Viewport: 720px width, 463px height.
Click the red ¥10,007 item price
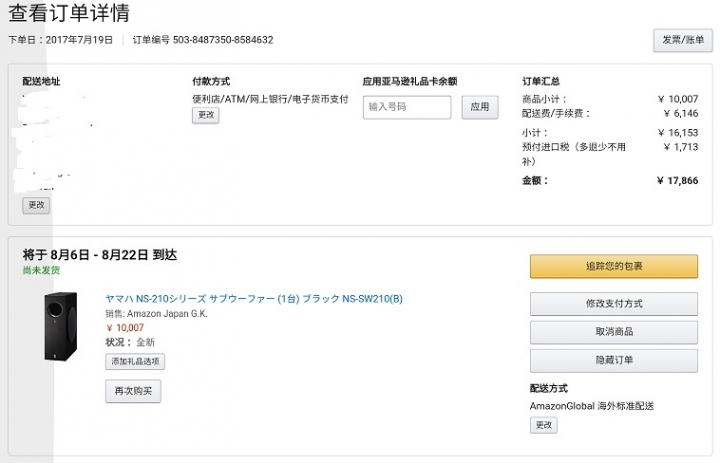pos(125,328)
